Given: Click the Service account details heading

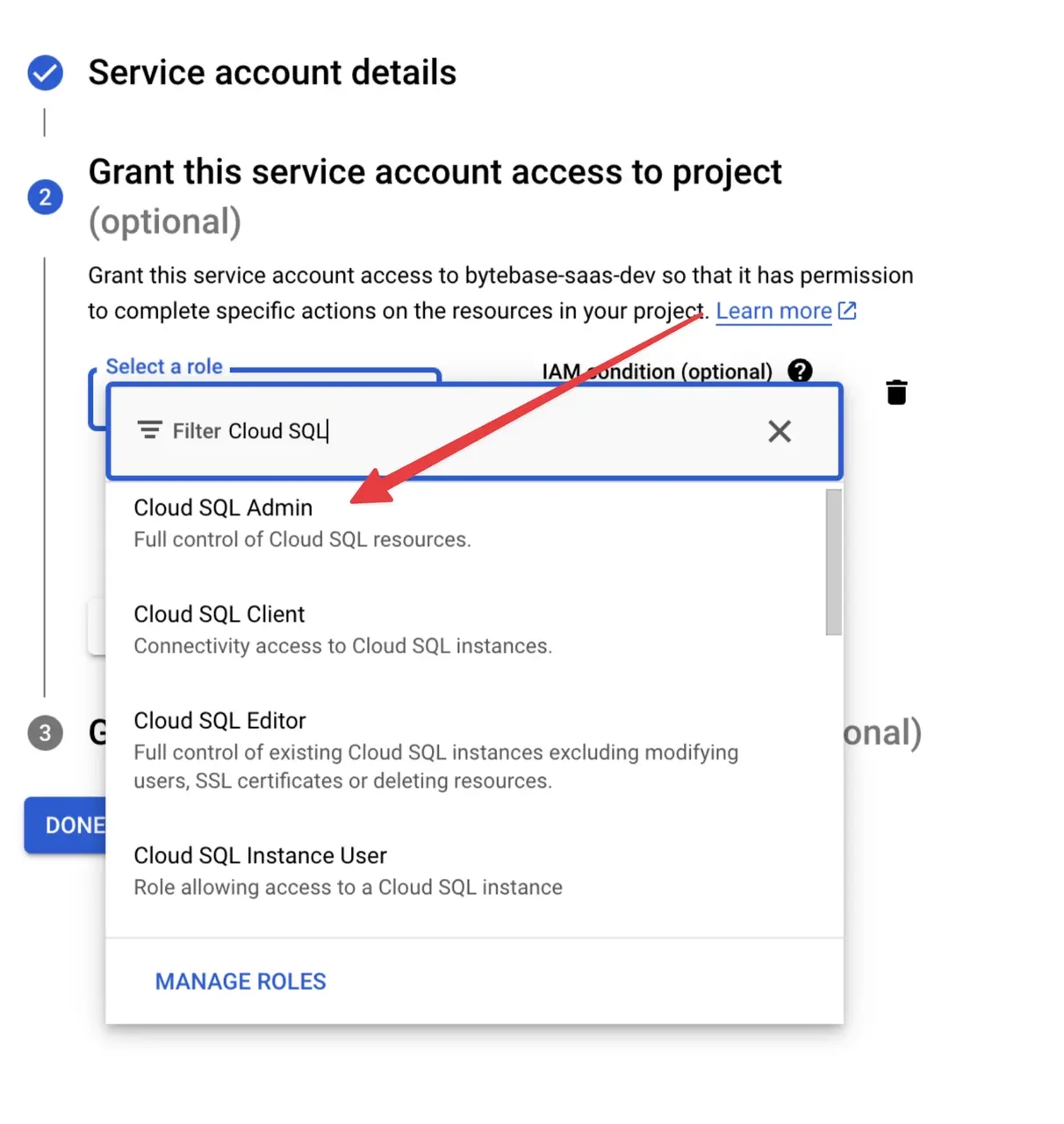Looking at the screenshot, I should 272,73.
